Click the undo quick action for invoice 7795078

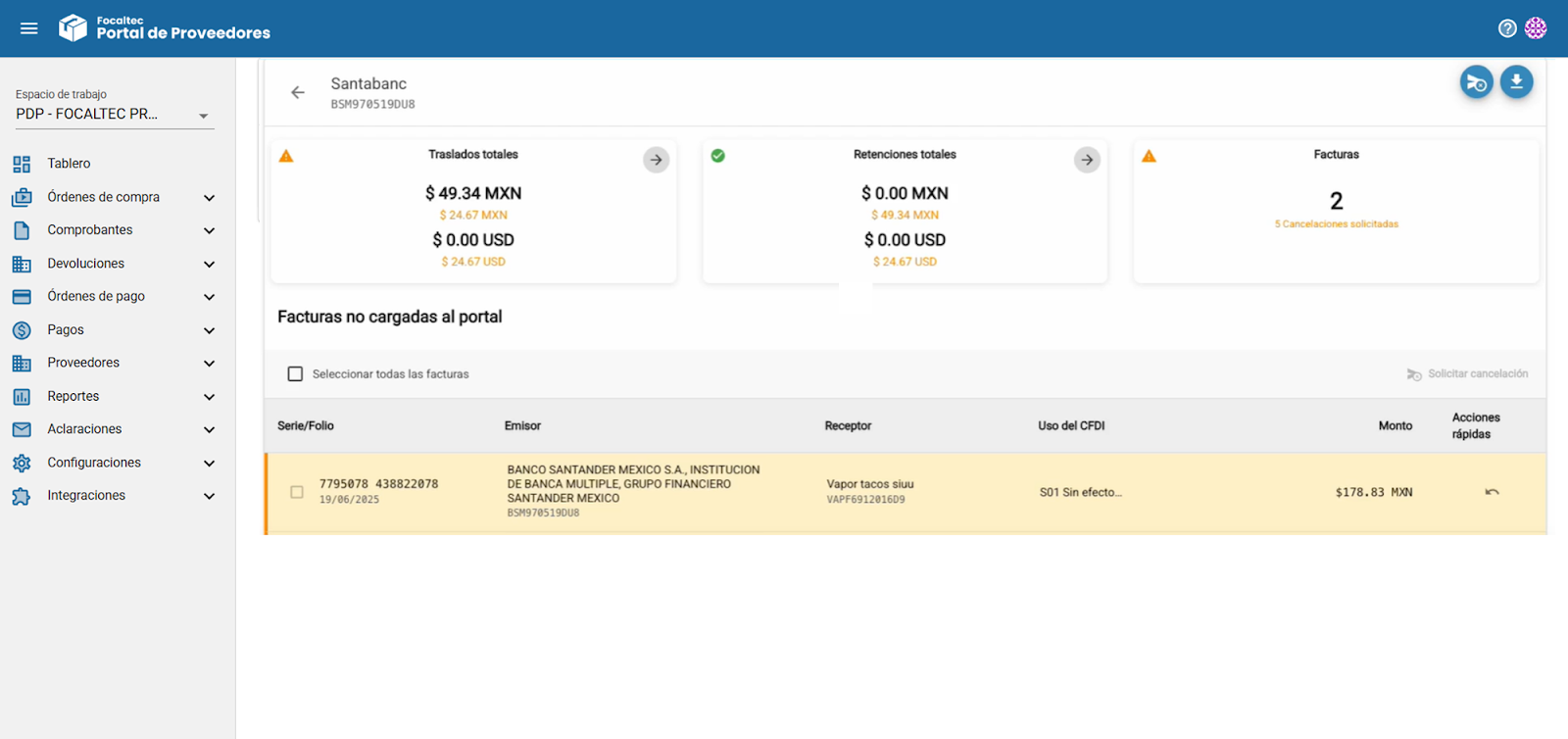pyautogui.click(x=1492, y=492)
